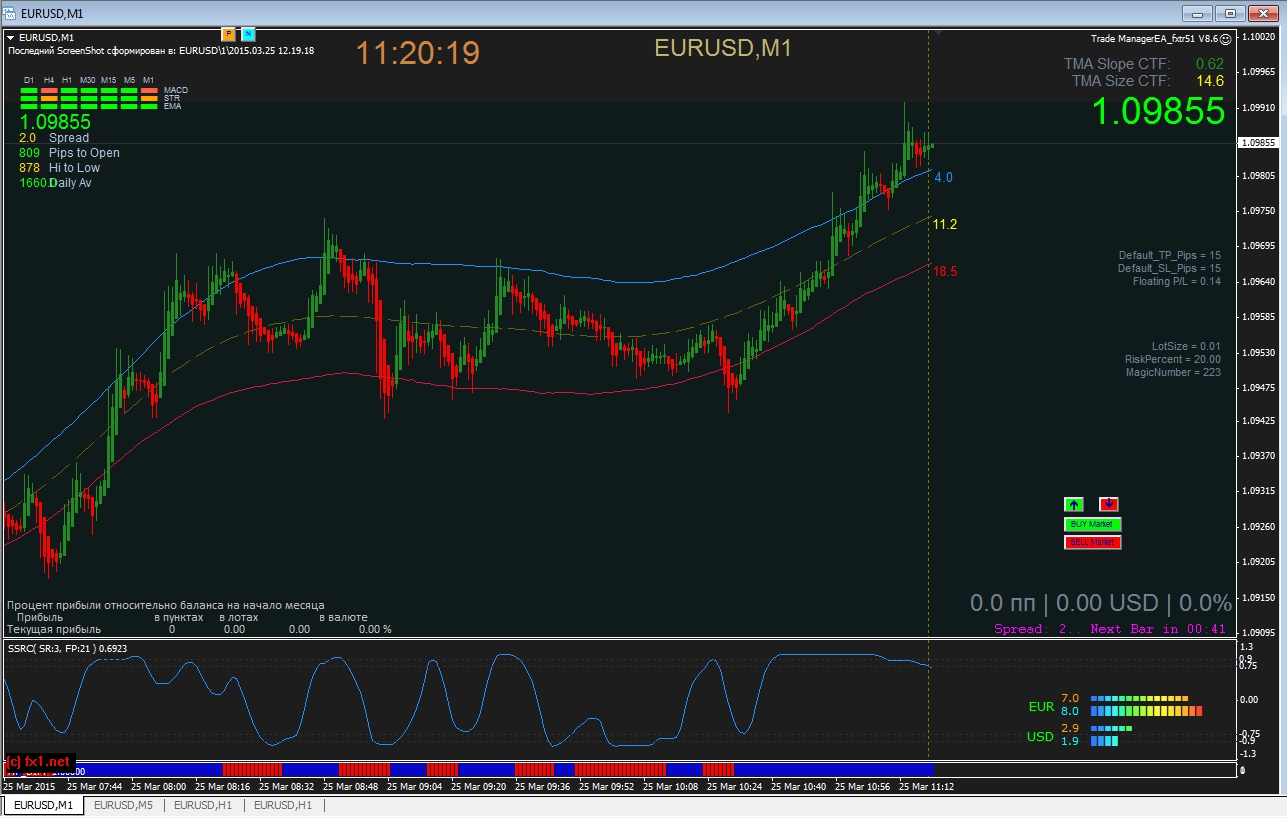The height and width of the screenshot is (818, 1287).
Task: Click the SELL Market button
Action: (x=1093, y=542)
